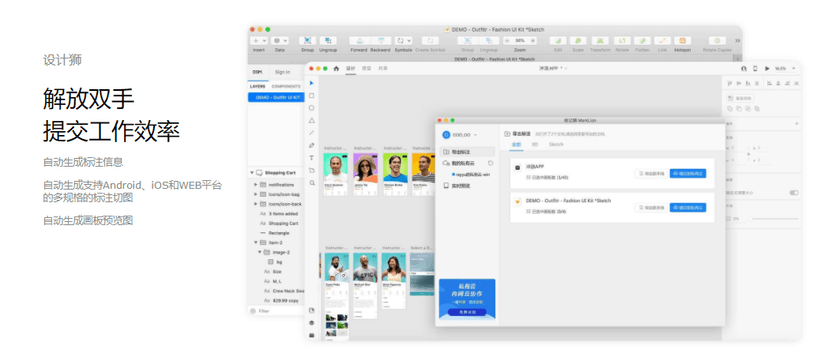Select the triangle shape tool
Screen dimensions: 828x361
pyautogui.click(x=312, y=120)
